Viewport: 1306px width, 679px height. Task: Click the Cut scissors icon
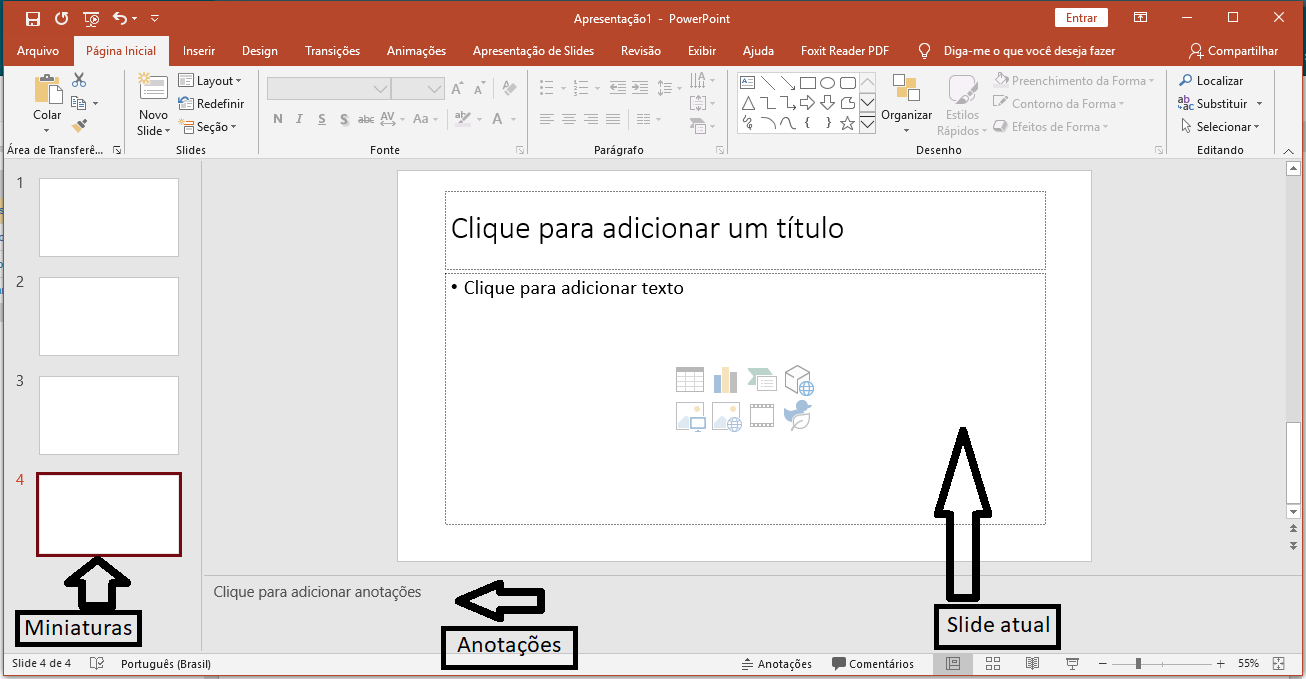pos(79,80)
